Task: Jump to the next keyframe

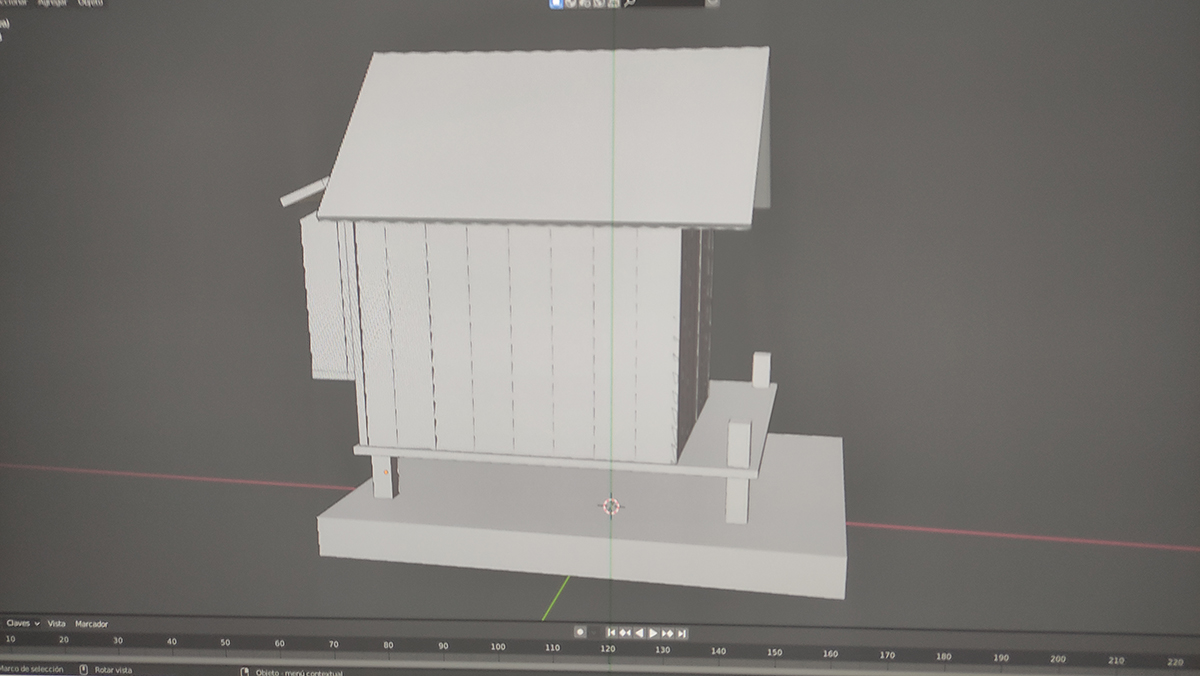Action: [667, 633]
